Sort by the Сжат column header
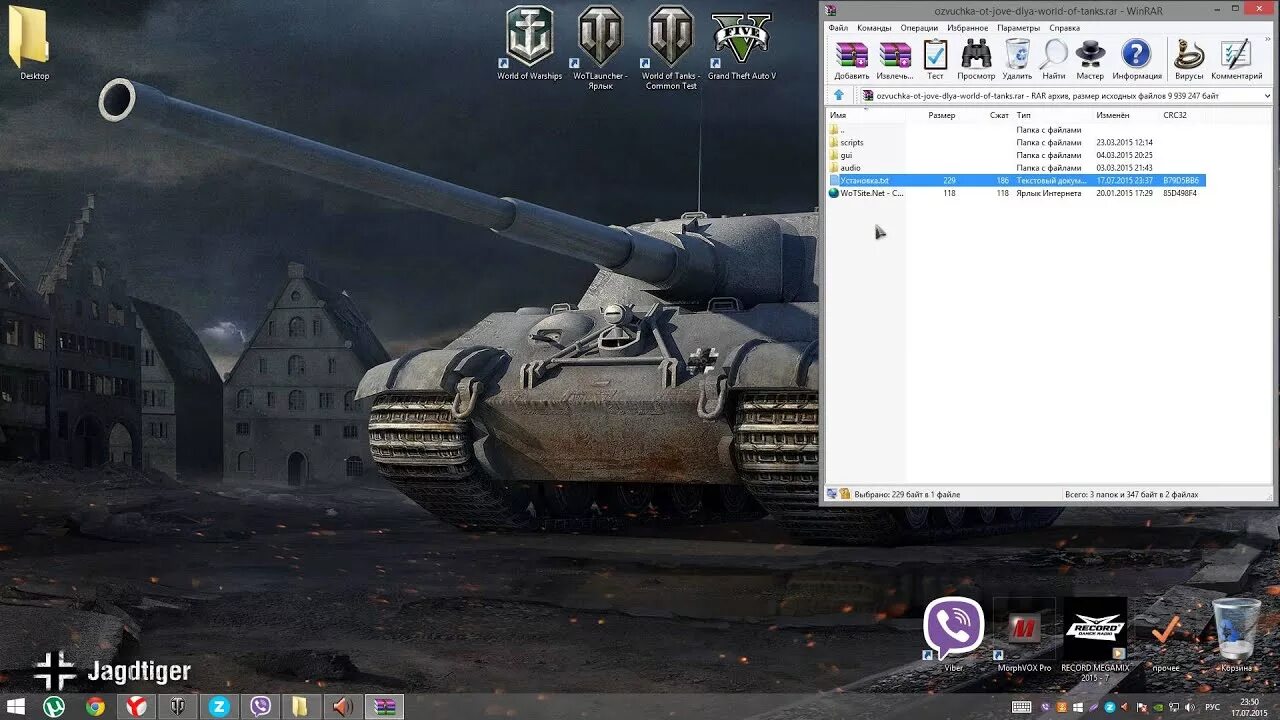Image resolution: width=1280 pixels, height=720 pixels. pyautogui.click(x=999, y=115)
